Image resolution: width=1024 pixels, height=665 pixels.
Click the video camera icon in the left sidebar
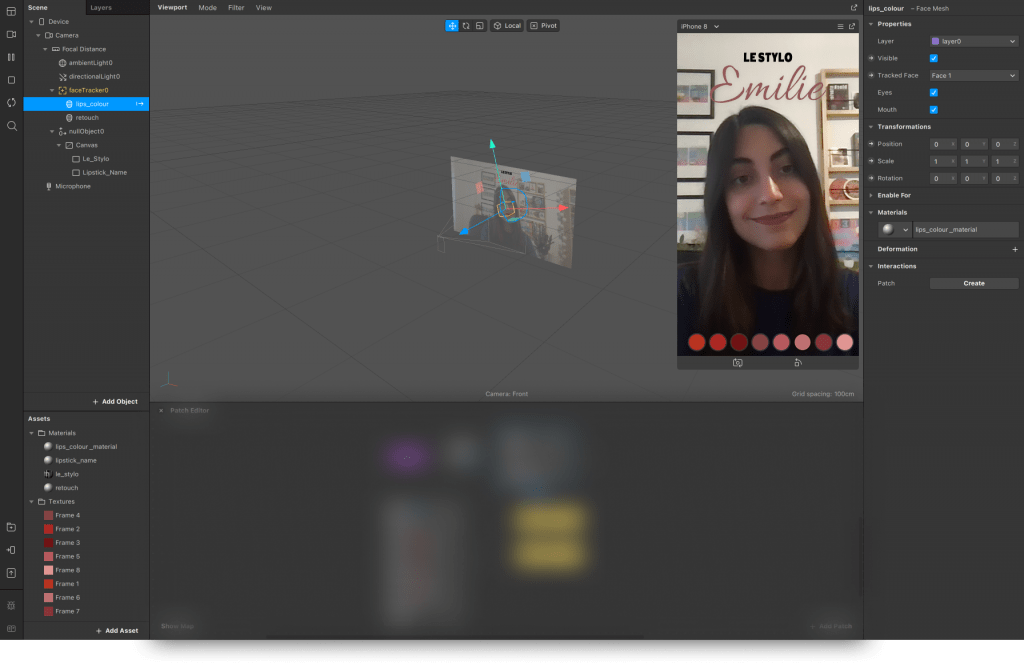point(11,34)
